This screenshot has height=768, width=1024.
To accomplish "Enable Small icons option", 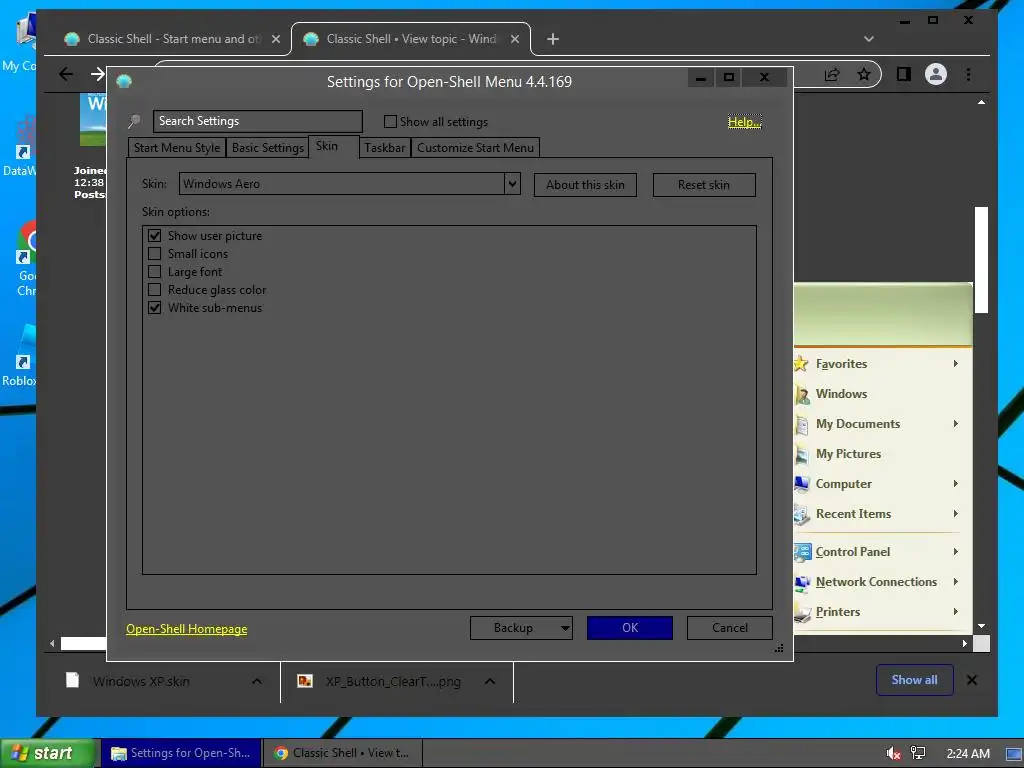I will 155,253.
